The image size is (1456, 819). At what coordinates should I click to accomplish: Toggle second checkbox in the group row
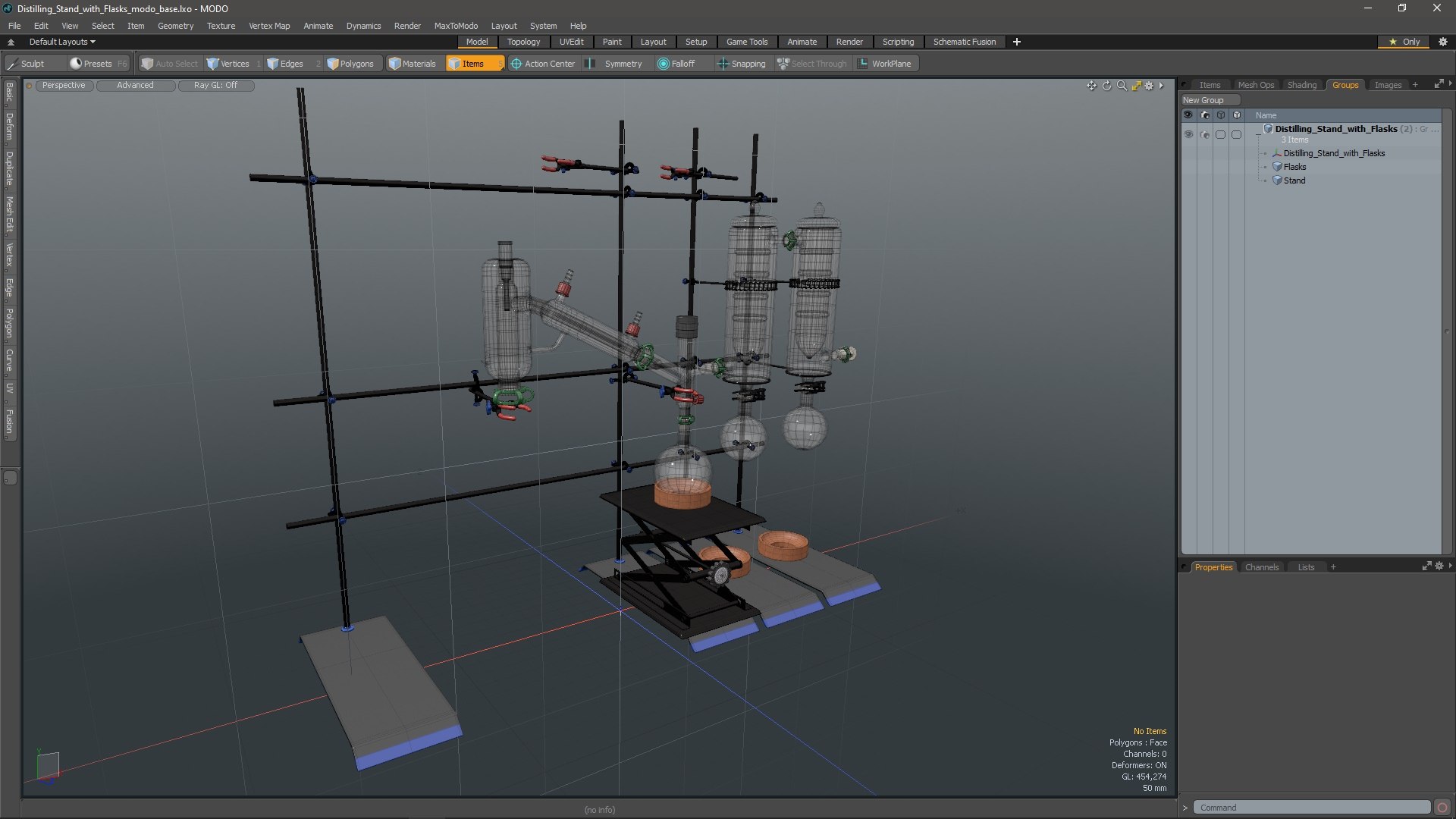(x=1236, y=134)
